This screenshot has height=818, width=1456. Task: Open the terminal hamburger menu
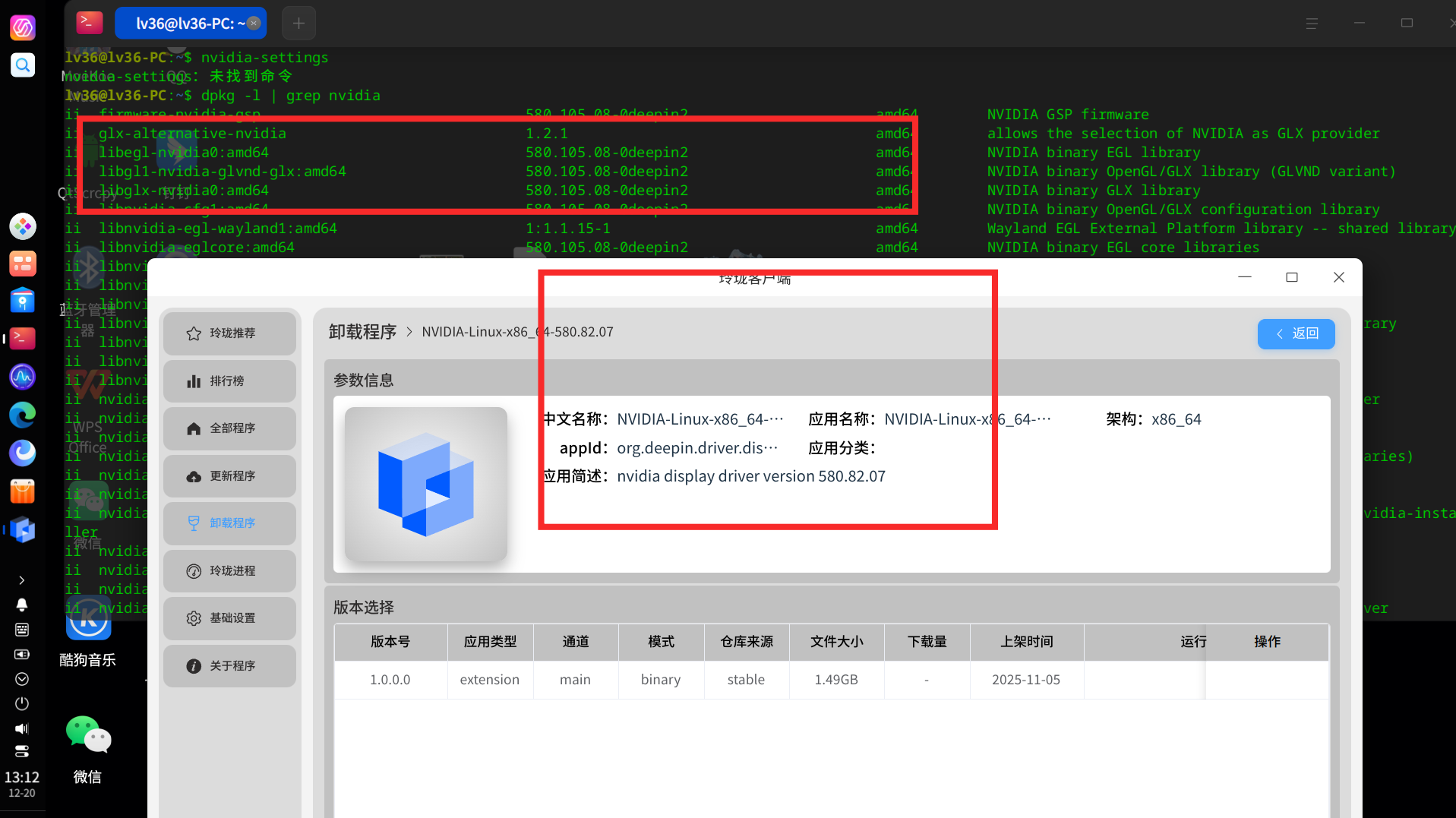pyautogui.click(x=1312, y=24)
